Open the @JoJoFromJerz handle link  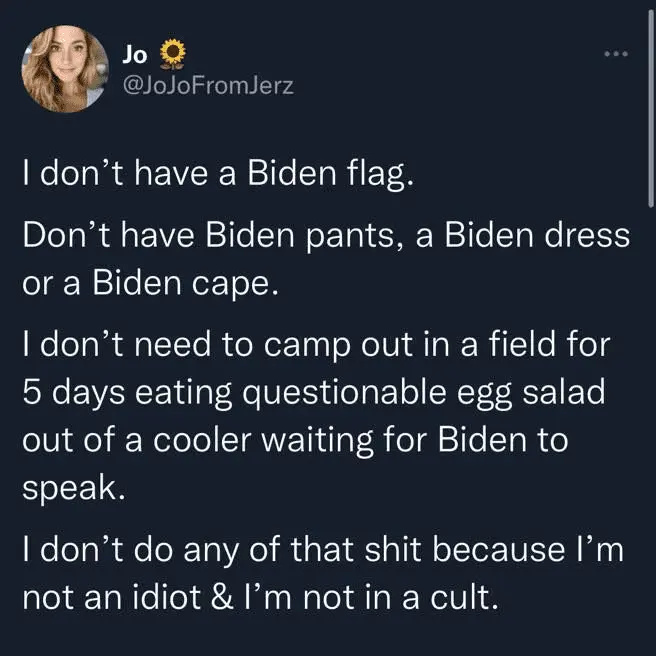(x=206, y=85)
